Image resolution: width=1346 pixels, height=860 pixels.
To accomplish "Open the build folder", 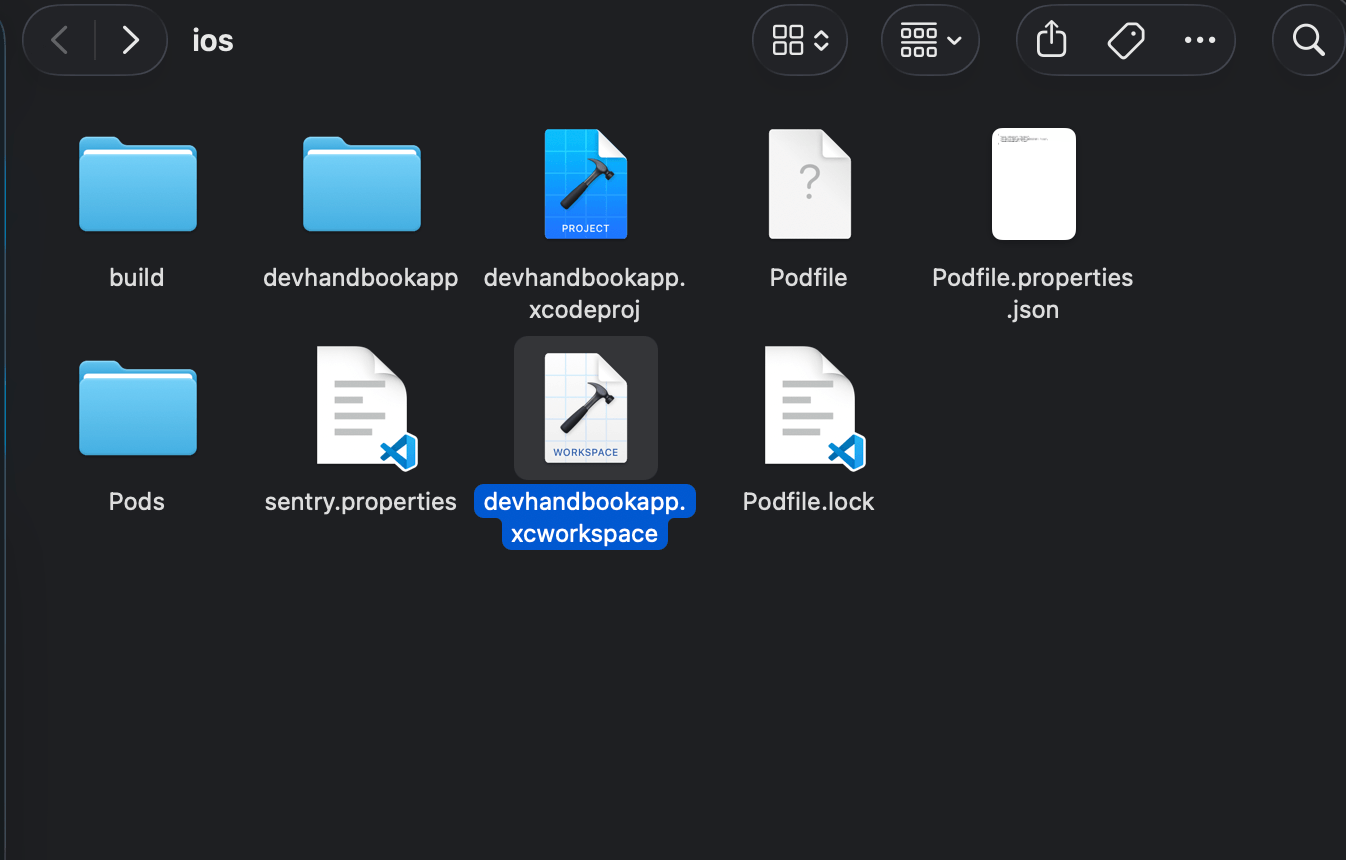I will click(x=137, y=184).
